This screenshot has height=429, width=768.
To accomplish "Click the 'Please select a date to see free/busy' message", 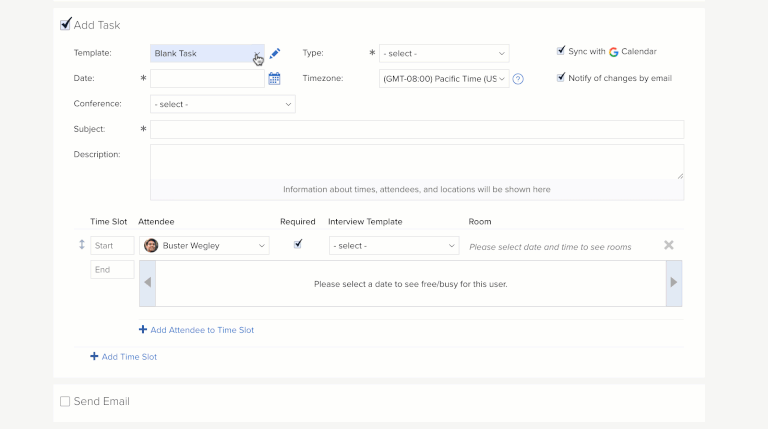I will pyautogui.click(x=410, y=284).
